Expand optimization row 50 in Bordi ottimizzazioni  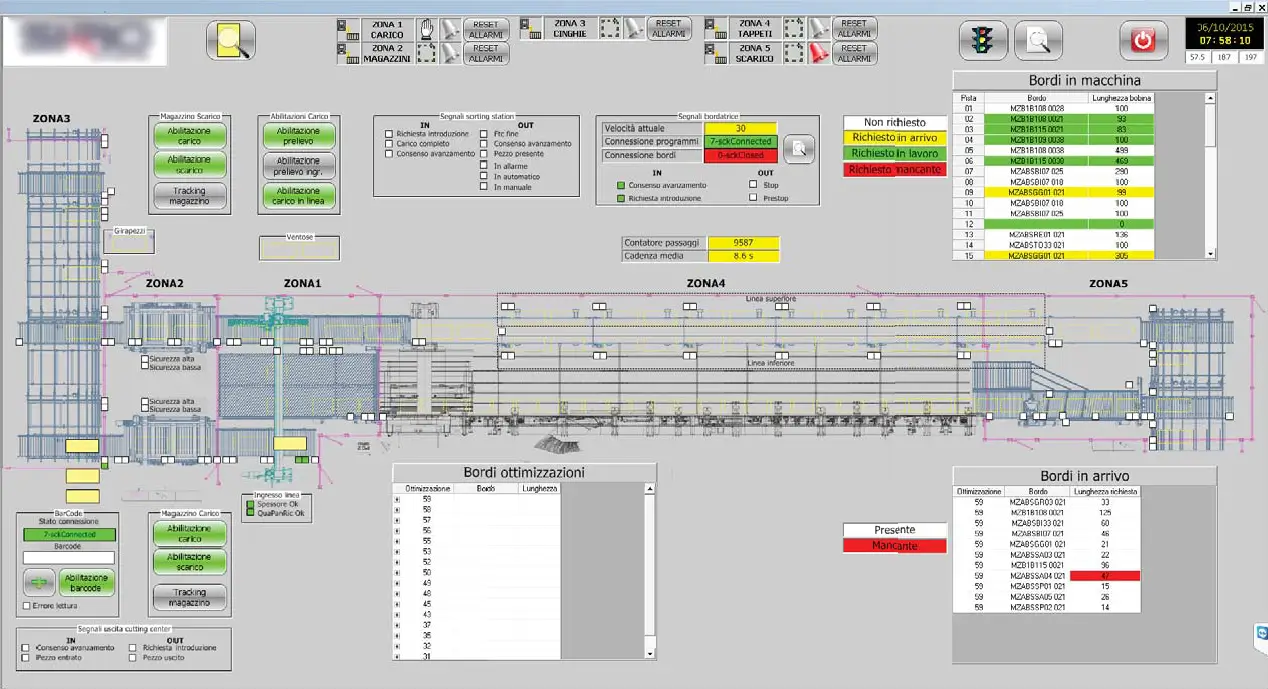pos(397,572)
